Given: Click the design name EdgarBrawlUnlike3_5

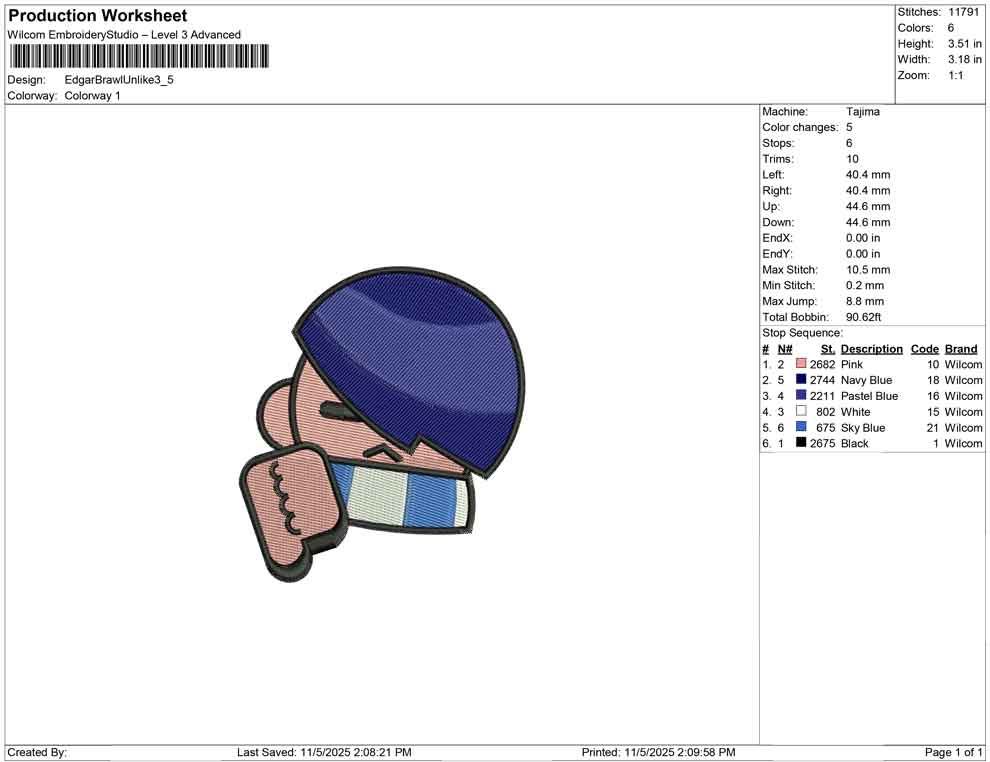Looking at the screenshot, I should click(x=119, y=80).
